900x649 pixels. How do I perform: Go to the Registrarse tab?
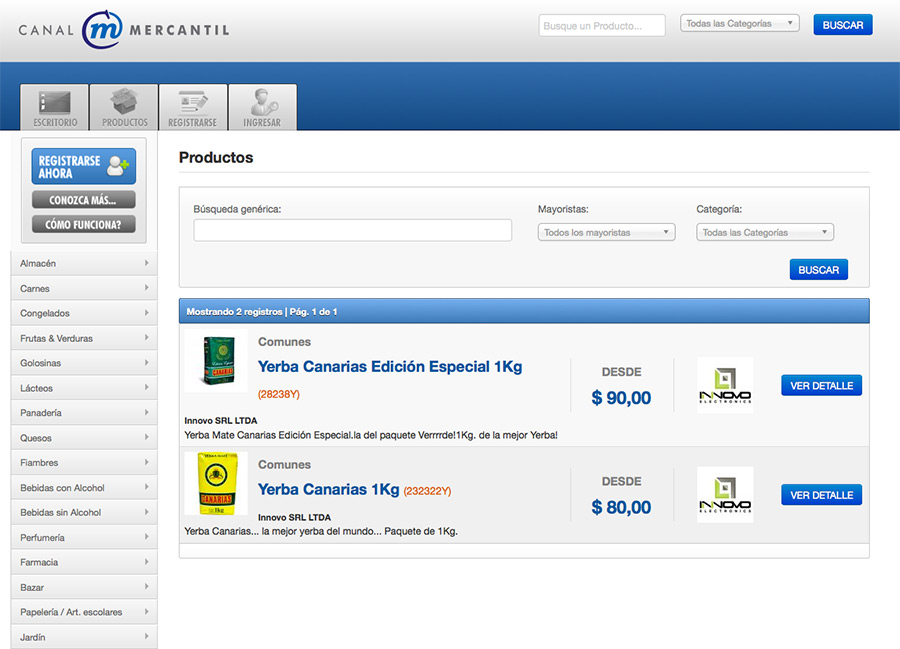point(193,107)
